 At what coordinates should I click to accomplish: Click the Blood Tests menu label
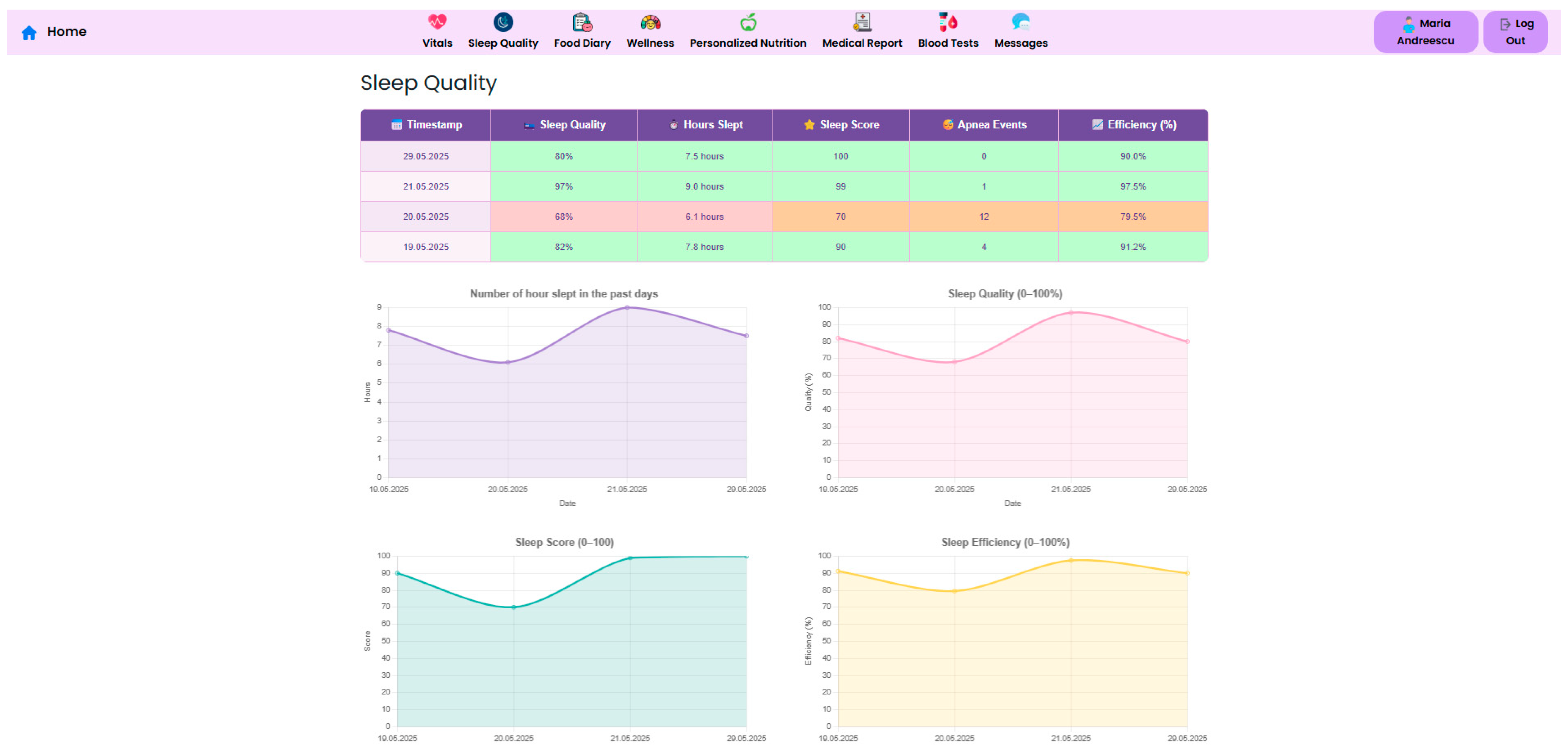click(948, 43)
